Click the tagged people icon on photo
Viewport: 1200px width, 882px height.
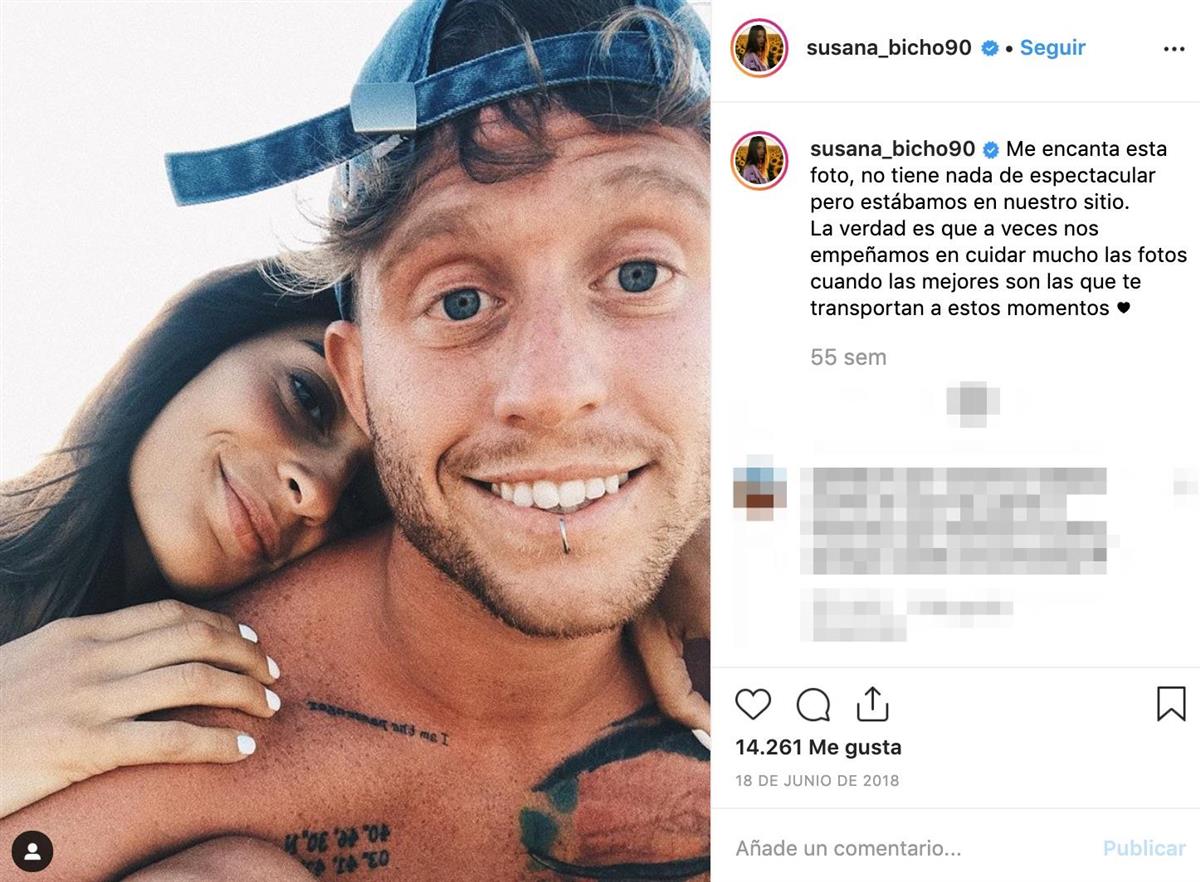(33, 851)
